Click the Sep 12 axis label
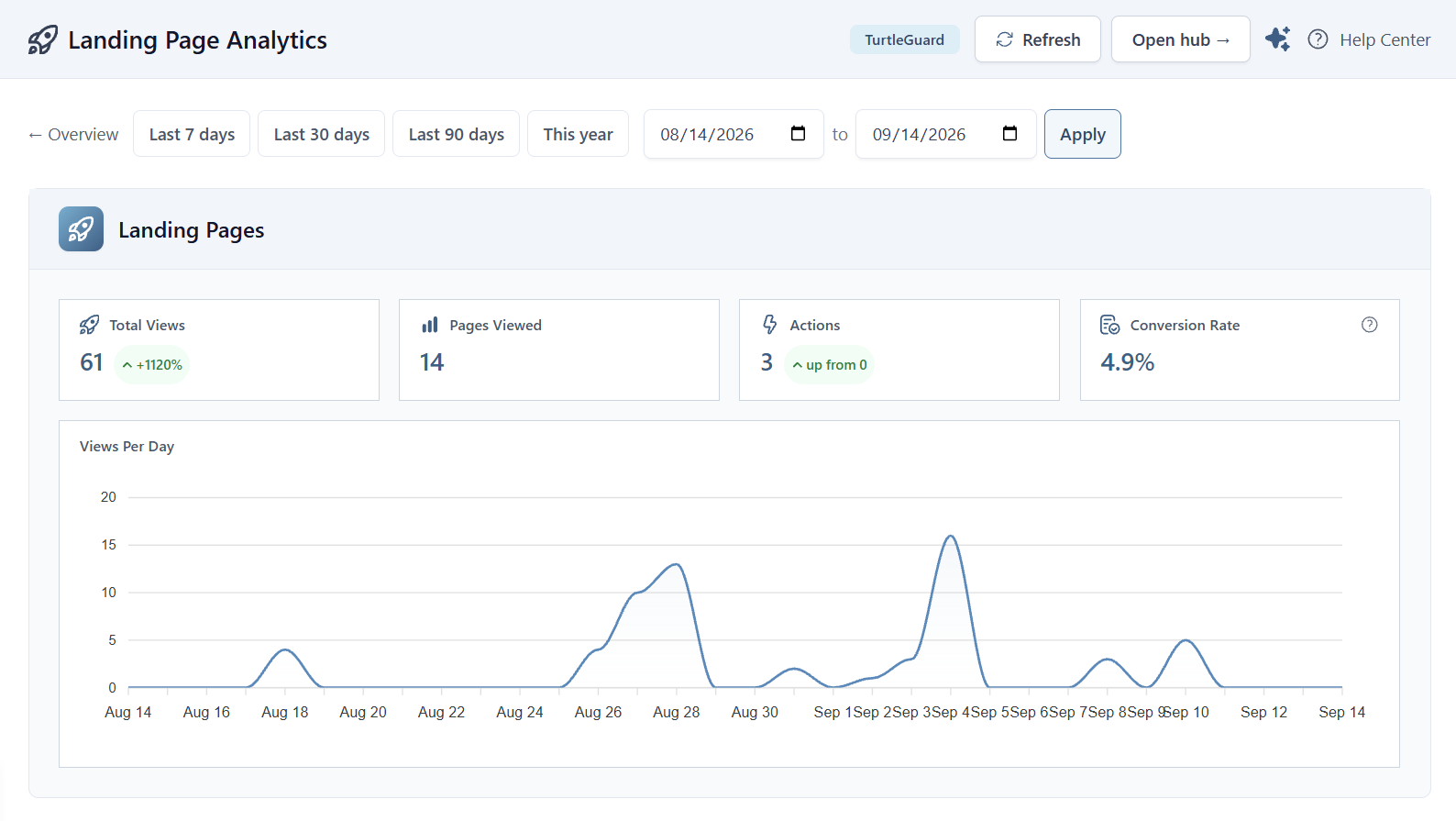This screenshot has width=1456, height=821. coord(1263,712)
